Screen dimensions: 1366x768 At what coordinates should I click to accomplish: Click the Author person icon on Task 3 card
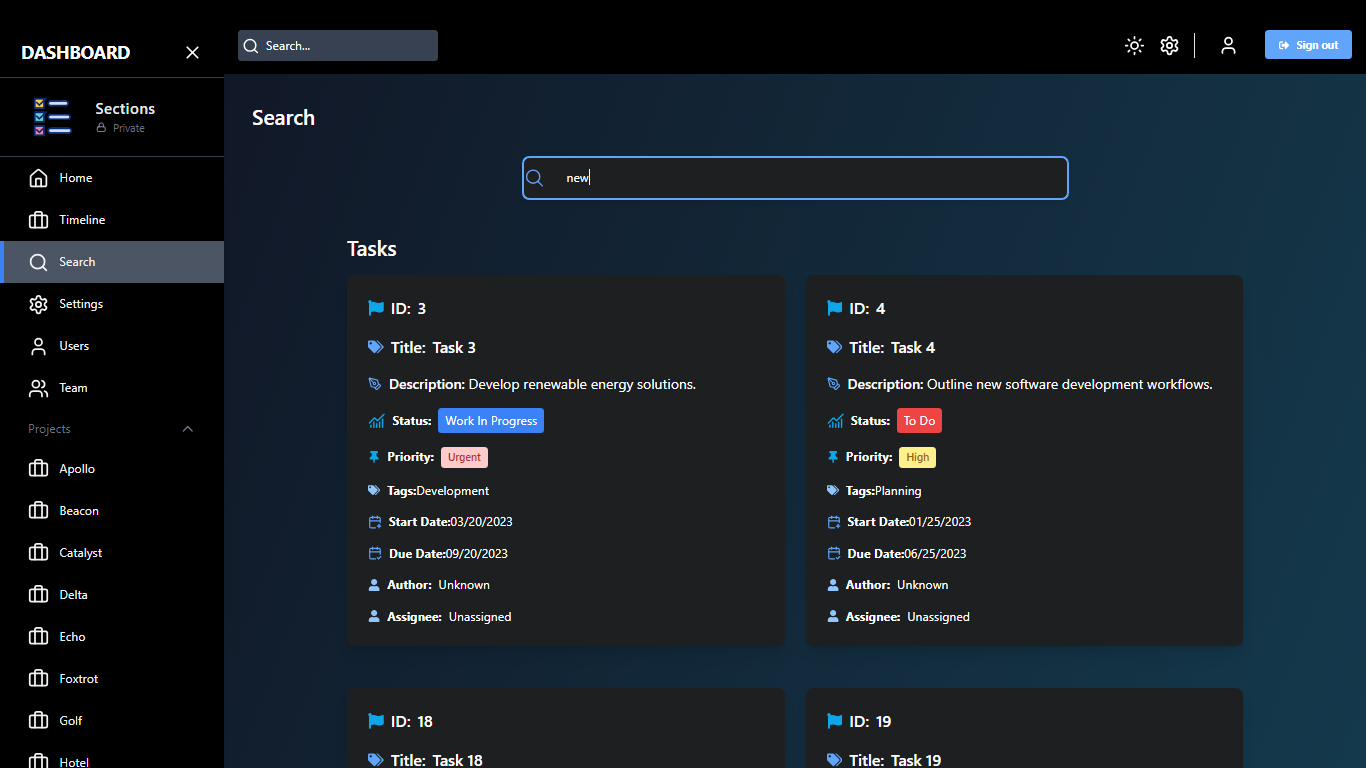[x=374, y=585]
